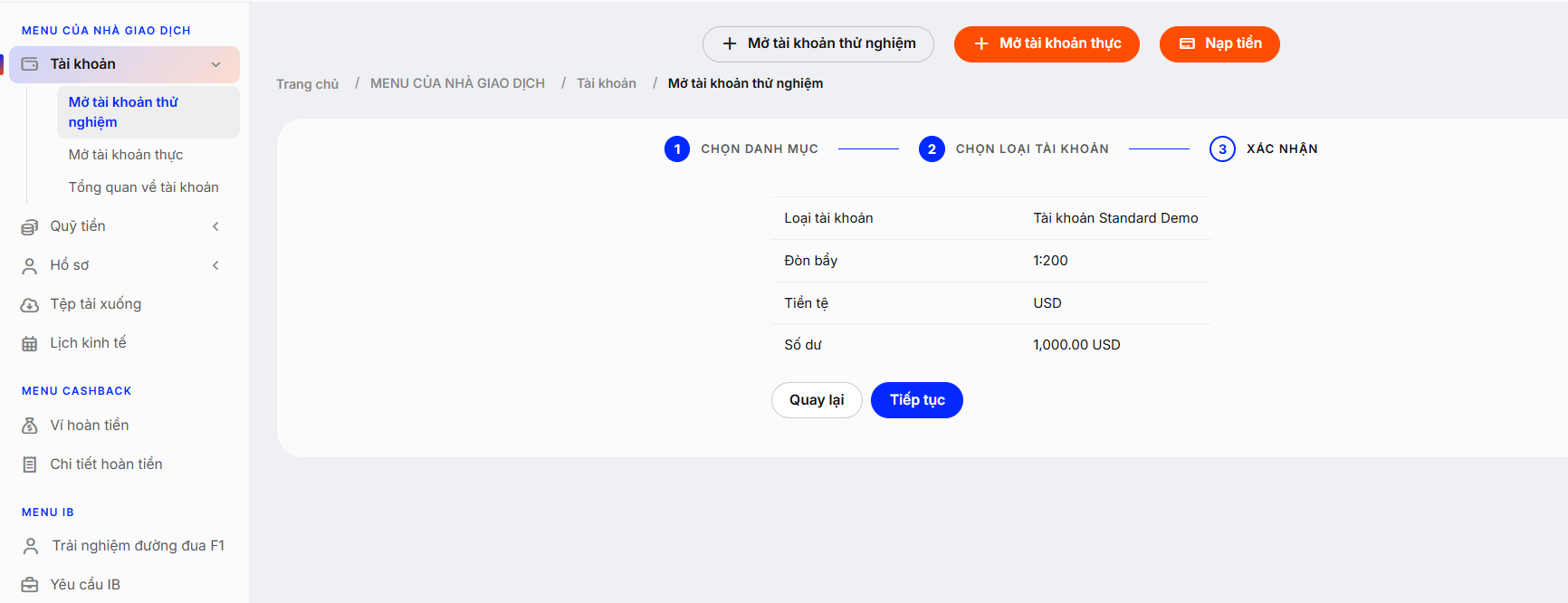Click the cloud download icon for Tệp tải xuống

tap(30, 304)
